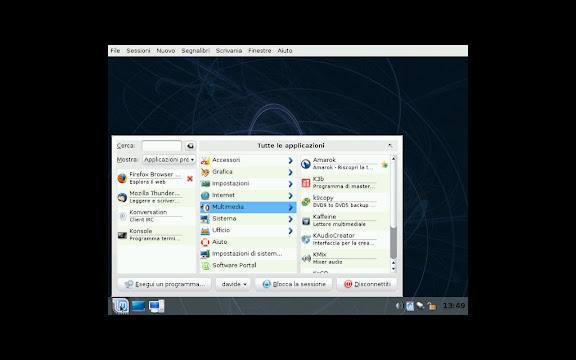Open the Grafica category
576x360 pixels.
(248, 172)
